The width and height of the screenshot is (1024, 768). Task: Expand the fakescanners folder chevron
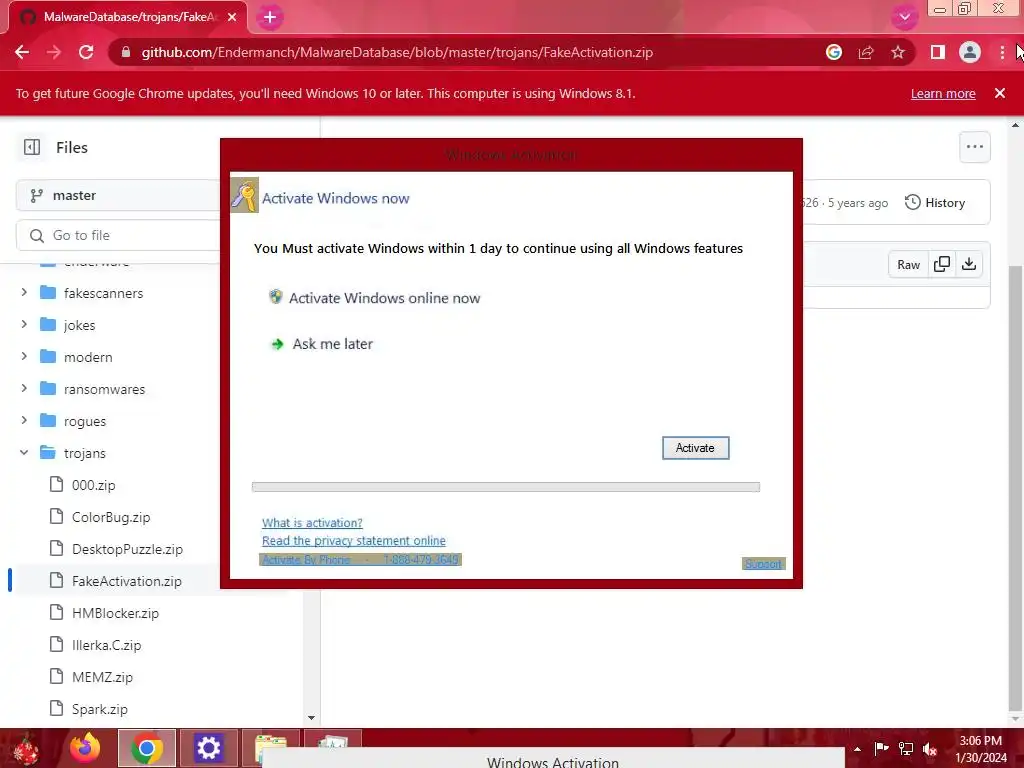pyautogui.click(x=24, y=293)
